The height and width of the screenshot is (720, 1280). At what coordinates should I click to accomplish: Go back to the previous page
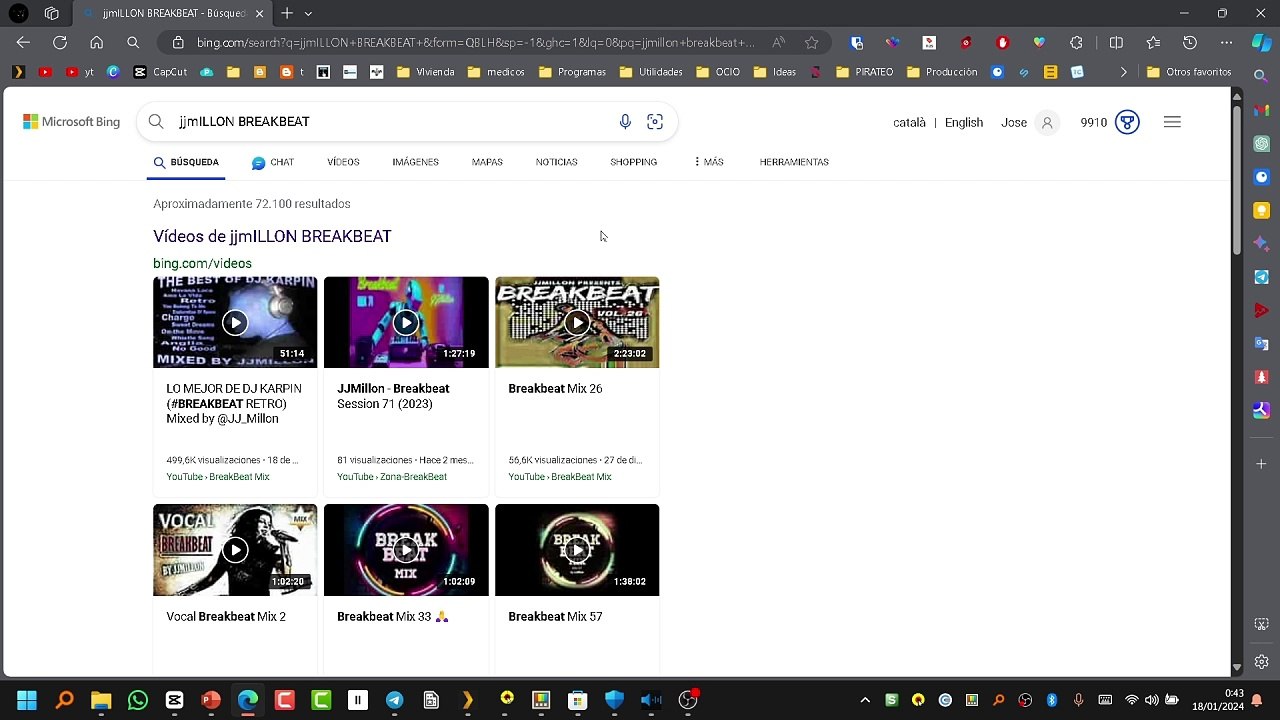[23, 43]
